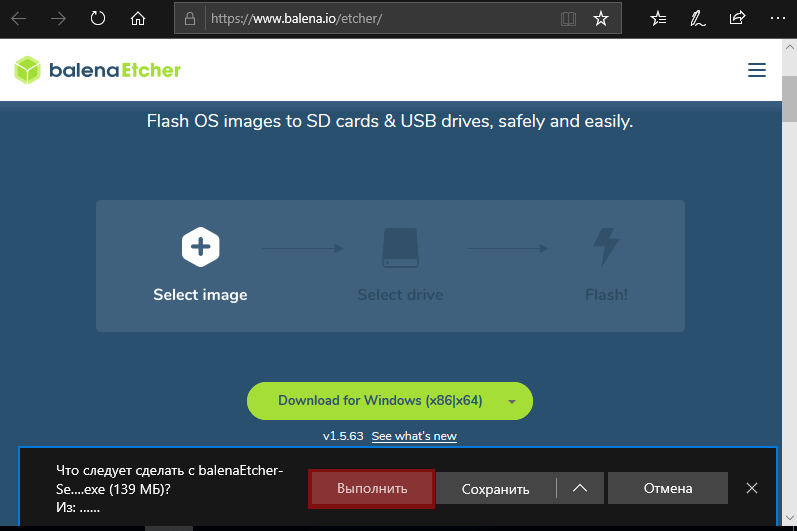This screenshot has height=531, width=797.
Task: Click the Flash! label
Action: pyautogui.click(x=606, y=295)
